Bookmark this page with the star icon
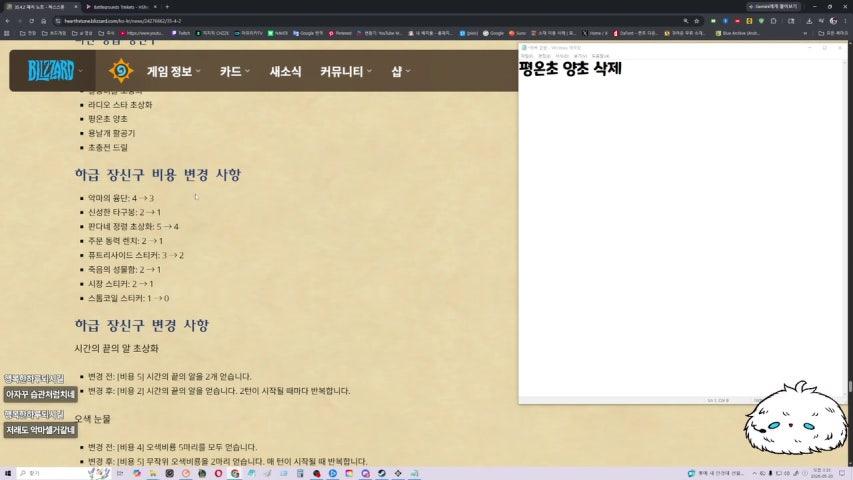Viewport: 853px width, 480px height. point(696,21)
